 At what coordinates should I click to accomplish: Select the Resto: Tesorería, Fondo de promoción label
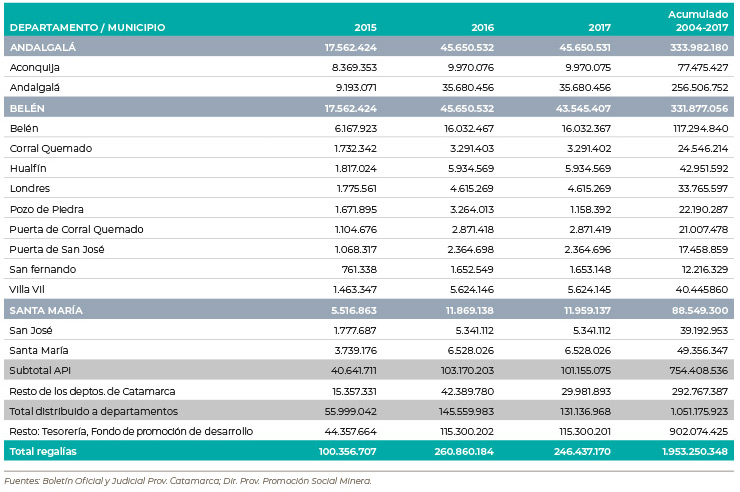(131, 431)
